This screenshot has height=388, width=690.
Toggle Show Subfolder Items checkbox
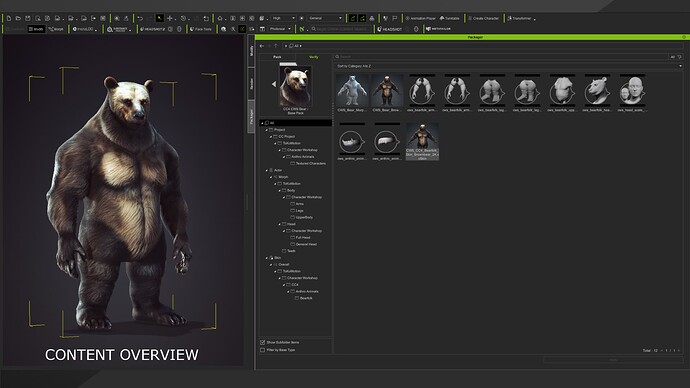click(263, 342)
